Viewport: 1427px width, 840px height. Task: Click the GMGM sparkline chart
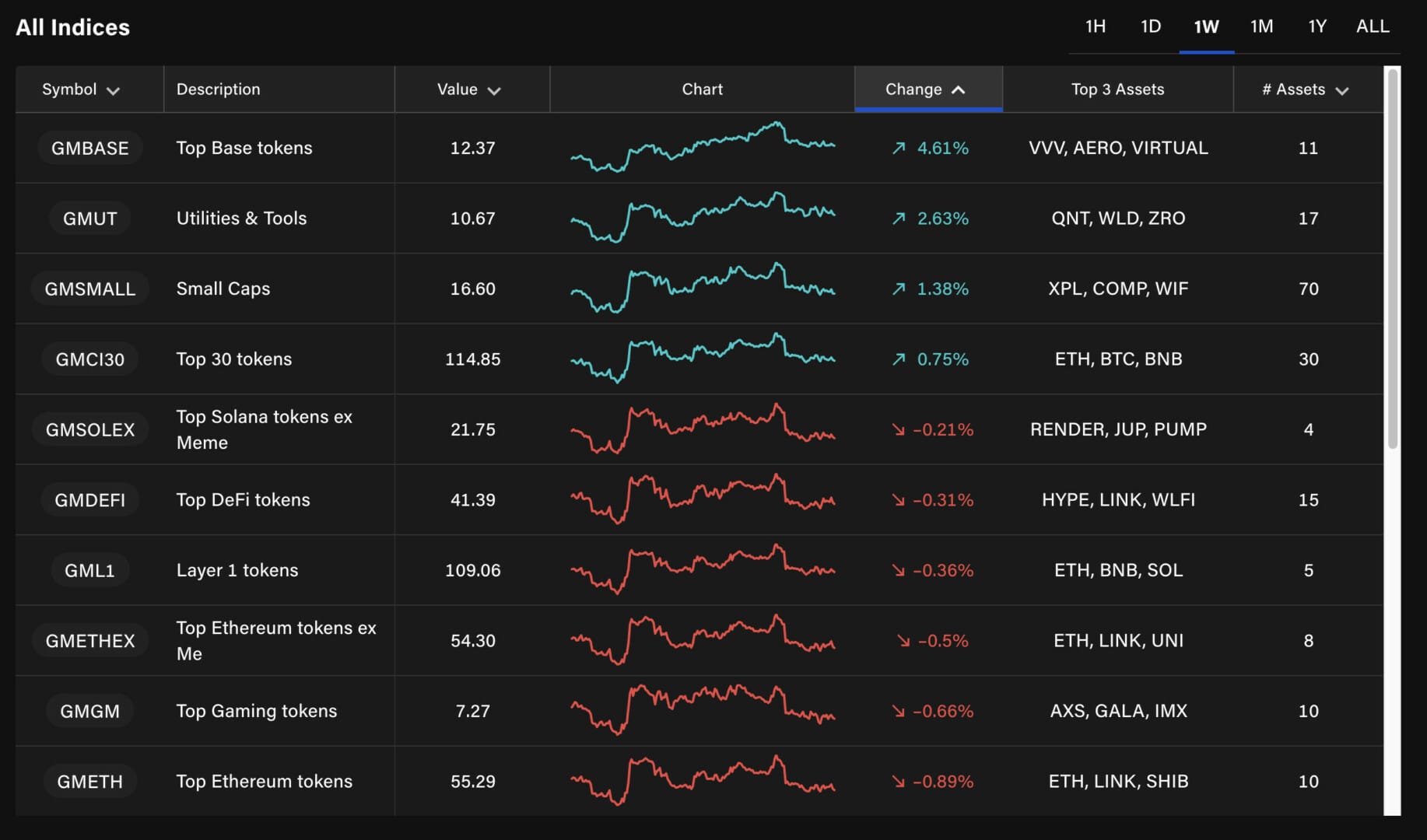[702, 710]
